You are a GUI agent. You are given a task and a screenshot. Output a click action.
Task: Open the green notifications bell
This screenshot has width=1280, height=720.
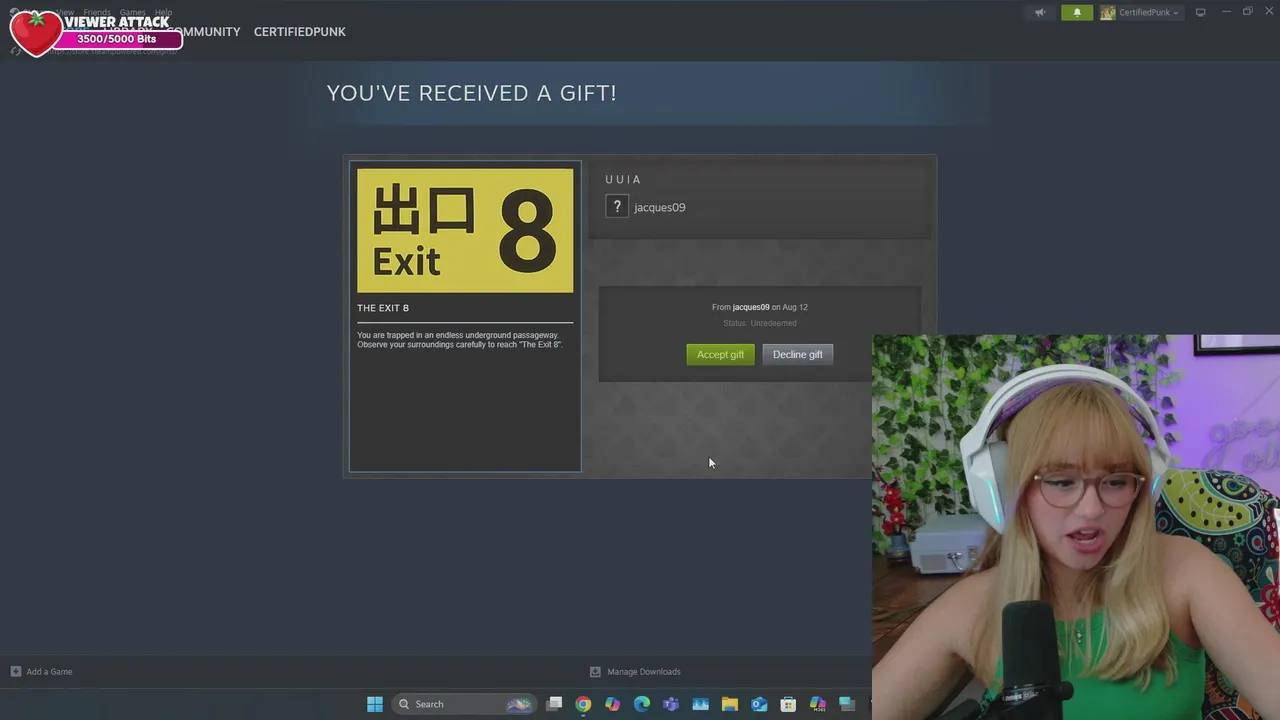1077,12
